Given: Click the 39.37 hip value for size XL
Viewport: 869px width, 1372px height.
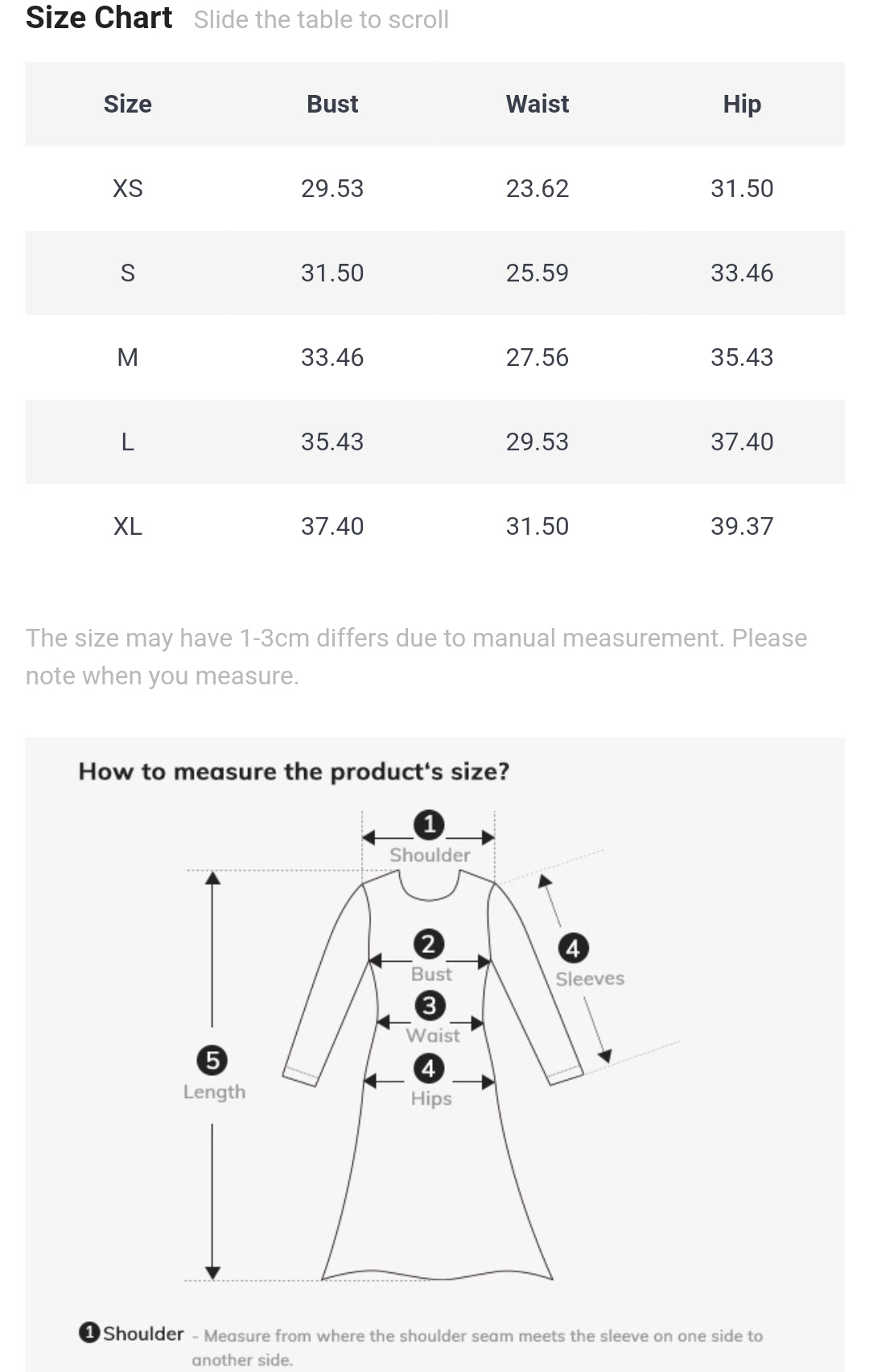Looking at the screenshot, I should (x=742, y=526).
